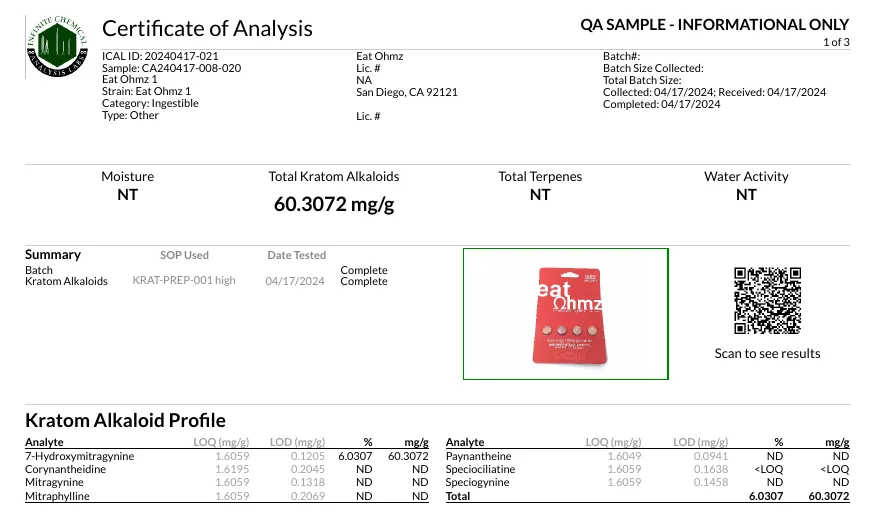The height and width of the screenshot is (520, 870).
Task: Click the '1.6049' LOQ for Paynantheine
Action: tap(624, 456)
